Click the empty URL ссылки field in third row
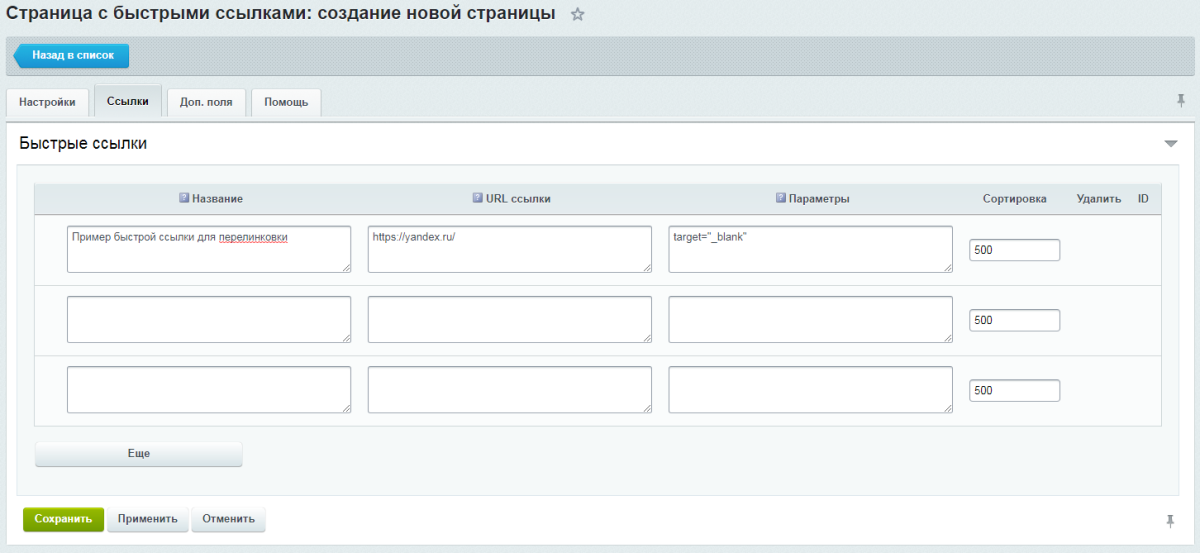 510,389
